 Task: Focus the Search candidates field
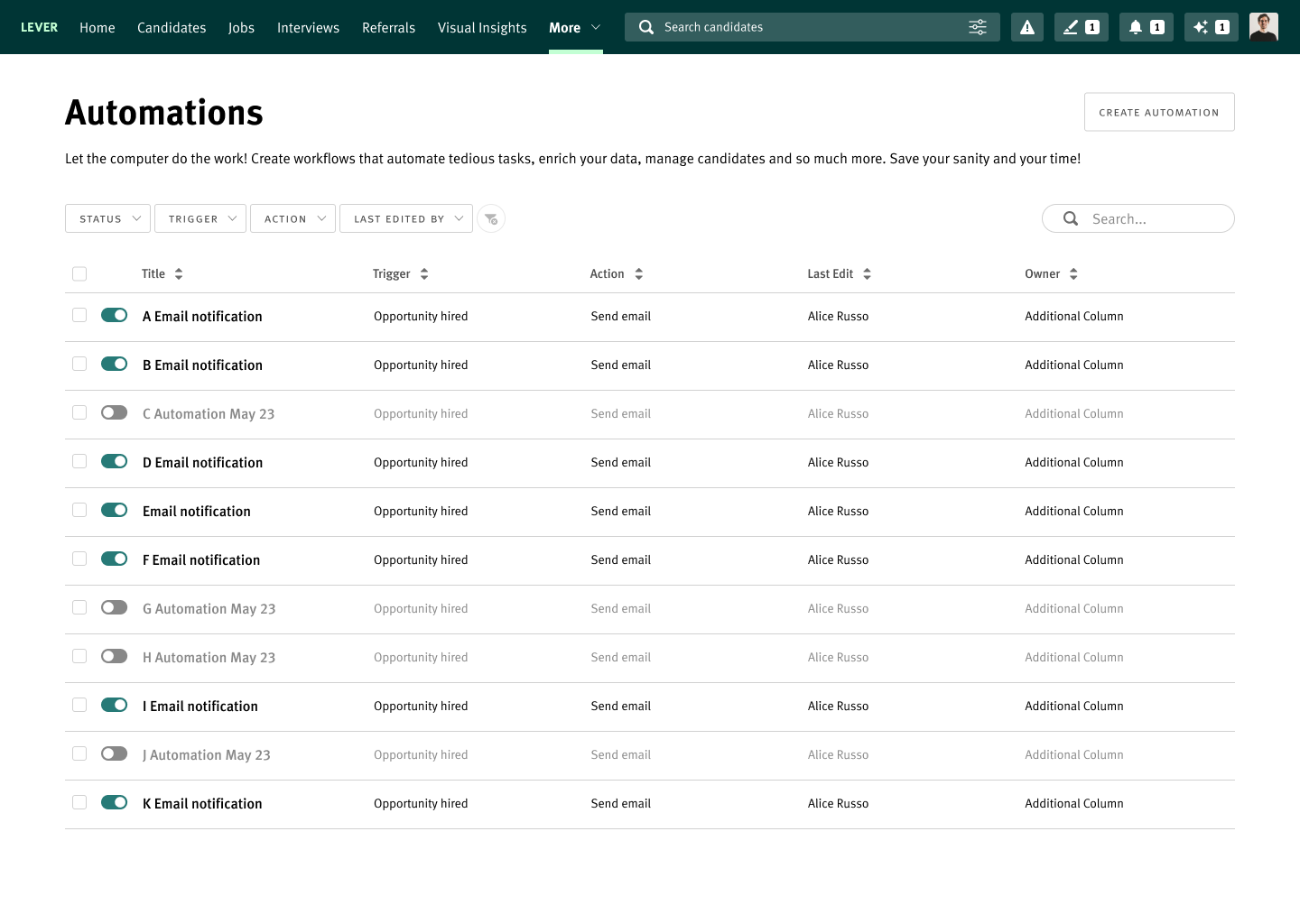812,27
